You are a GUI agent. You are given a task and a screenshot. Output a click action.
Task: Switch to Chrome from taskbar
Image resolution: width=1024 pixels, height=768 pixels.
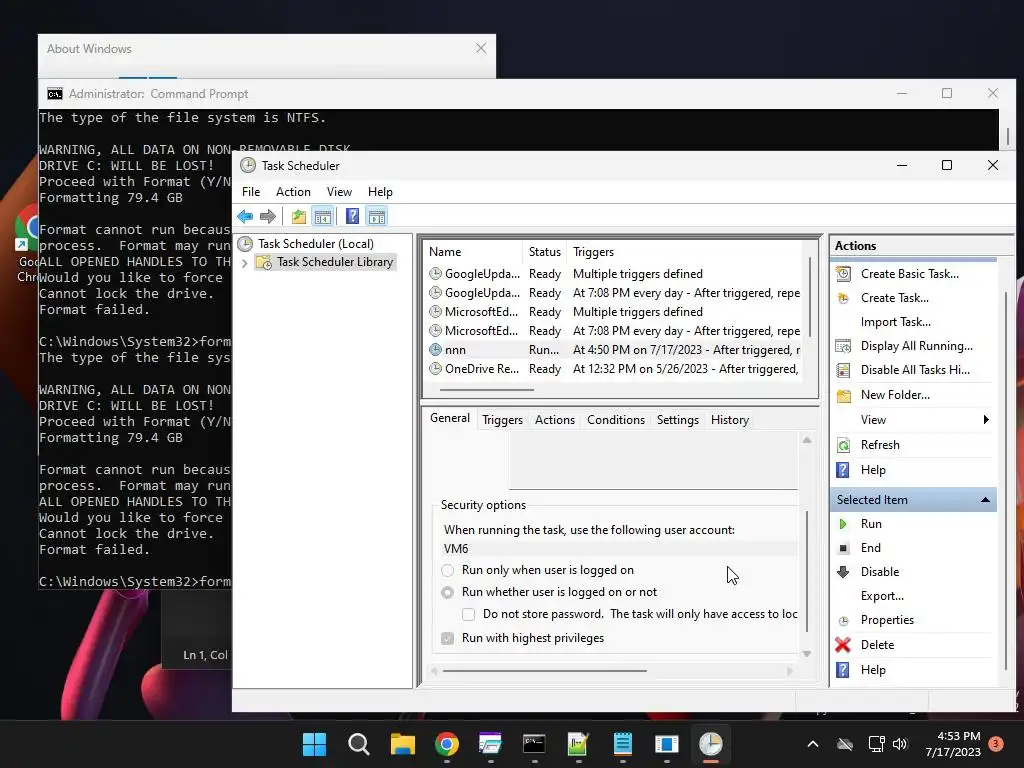click(447, 744)
